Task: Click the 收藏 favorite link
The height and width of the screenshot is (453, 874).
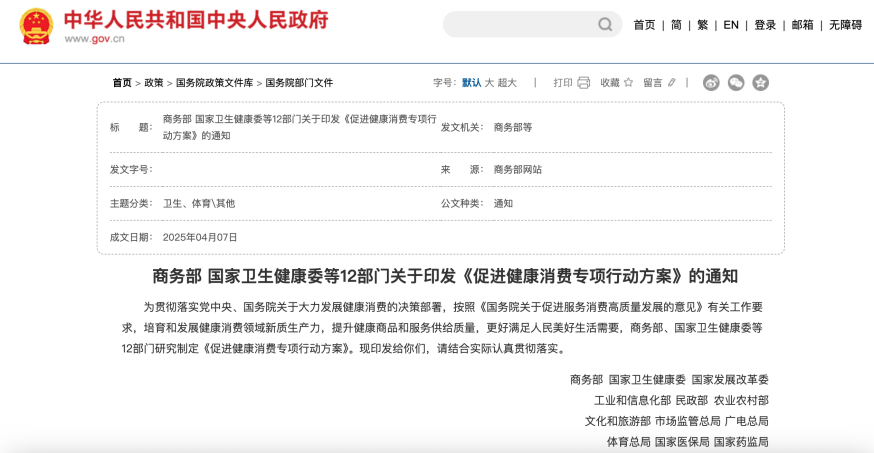Action: [x=610, y=83]
